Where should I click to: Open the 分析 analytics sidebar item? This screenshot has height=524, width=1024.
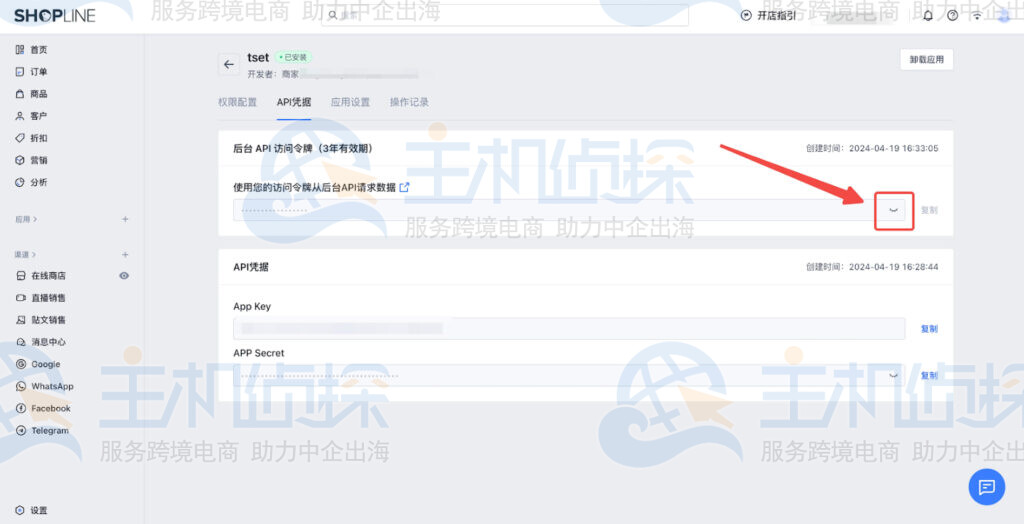[31, 183]
